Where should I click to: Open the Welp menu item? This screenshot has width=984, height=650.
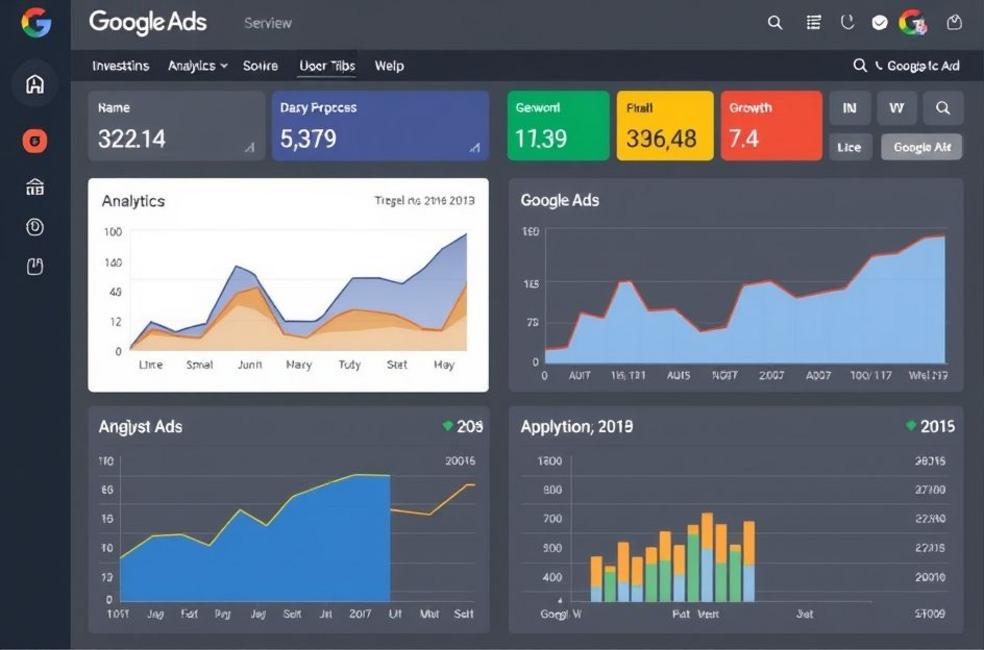[x=389, y=66]
